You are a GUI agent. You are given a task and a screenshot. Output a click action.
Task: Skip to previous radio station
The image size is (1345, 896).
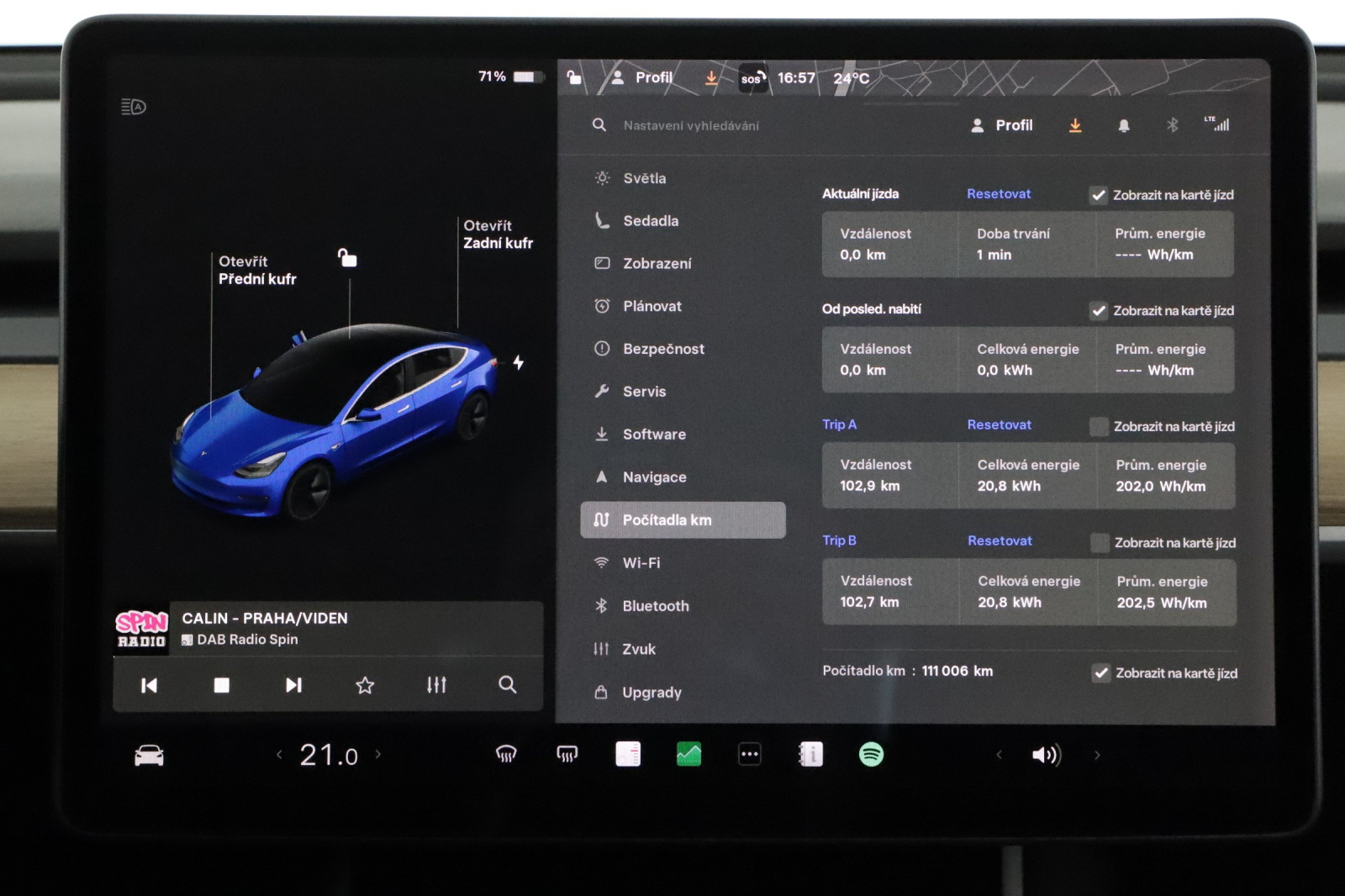tap(149, 685)
